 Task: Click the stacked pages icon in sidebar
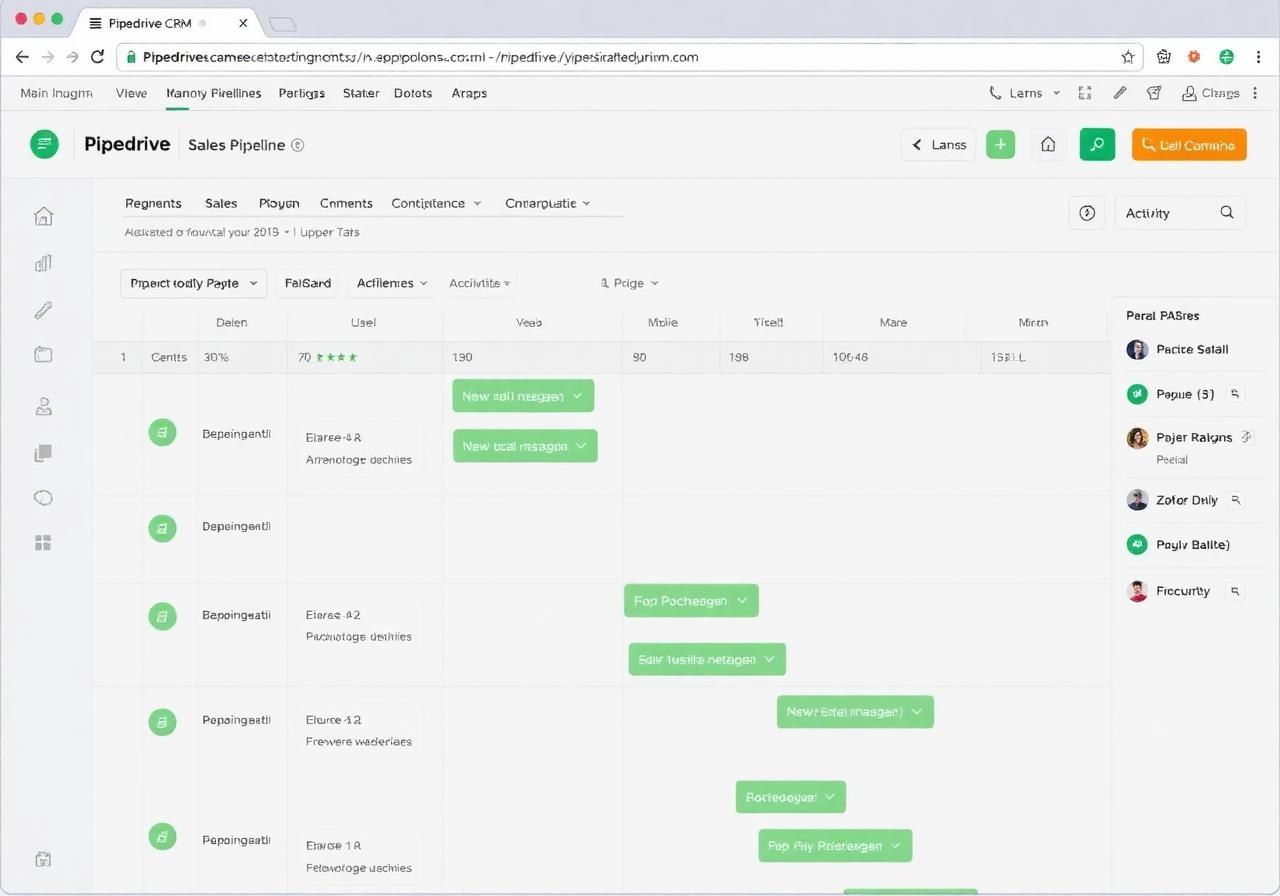[x=43, y=453]
